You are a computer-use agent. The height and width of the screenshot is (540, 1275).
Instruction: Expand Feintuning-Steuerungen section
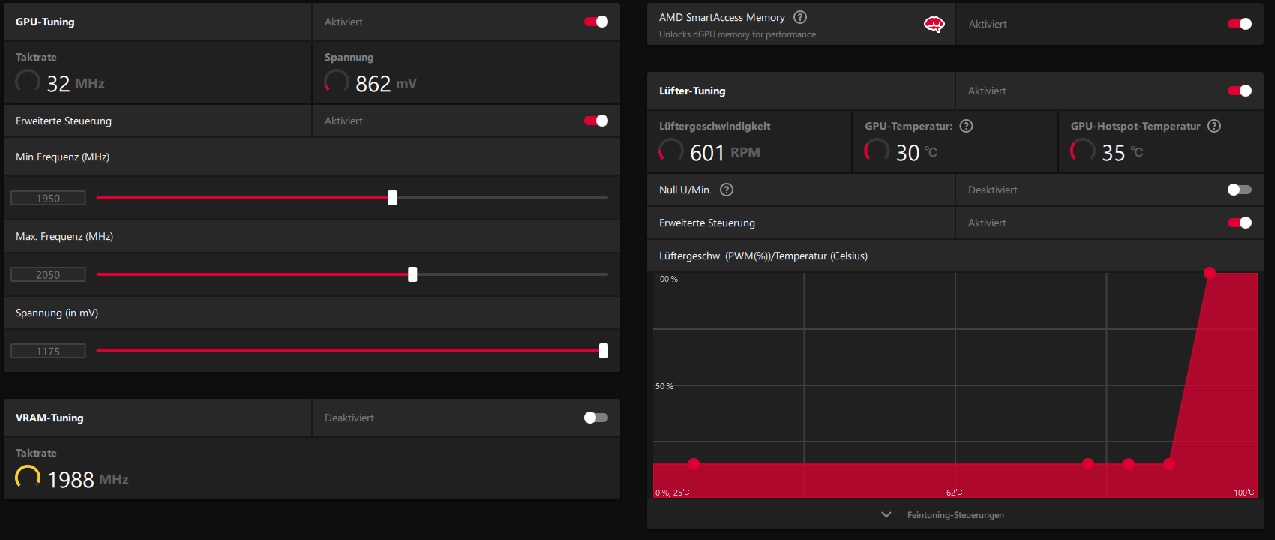click(943, 515)
